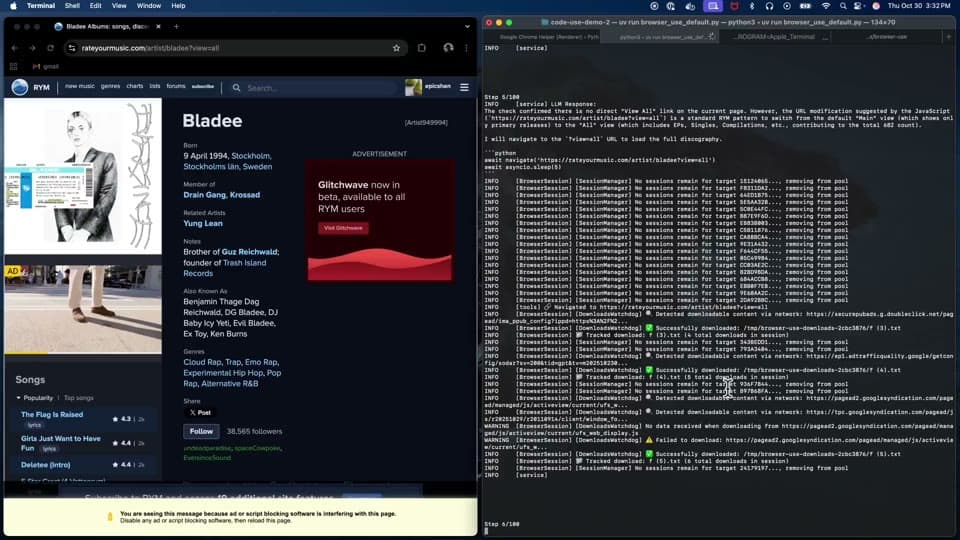Select the Apple_Terminal tab
960x540 pixels.
pyautogui.click(x=775, y=37)
